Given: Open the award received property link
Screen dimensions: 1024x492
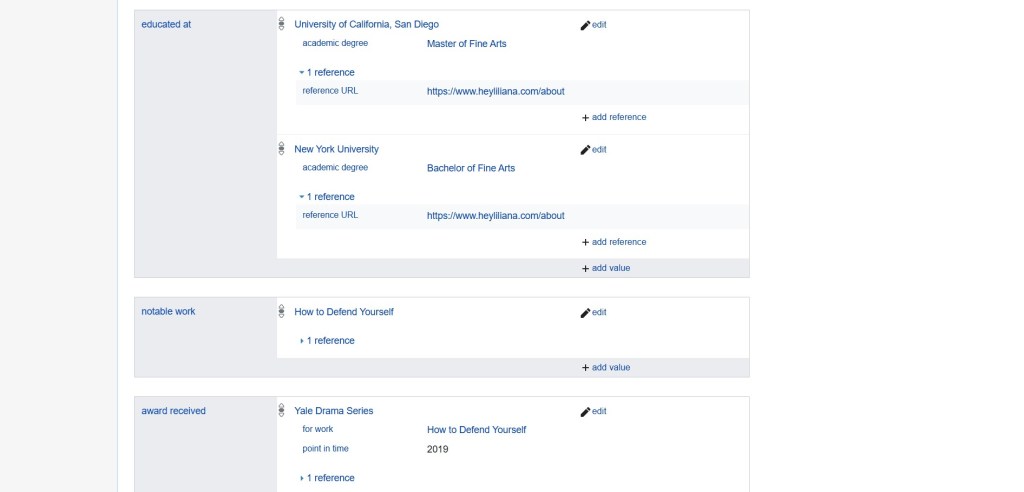Looking at the screenshot, I should click(173, 411).
